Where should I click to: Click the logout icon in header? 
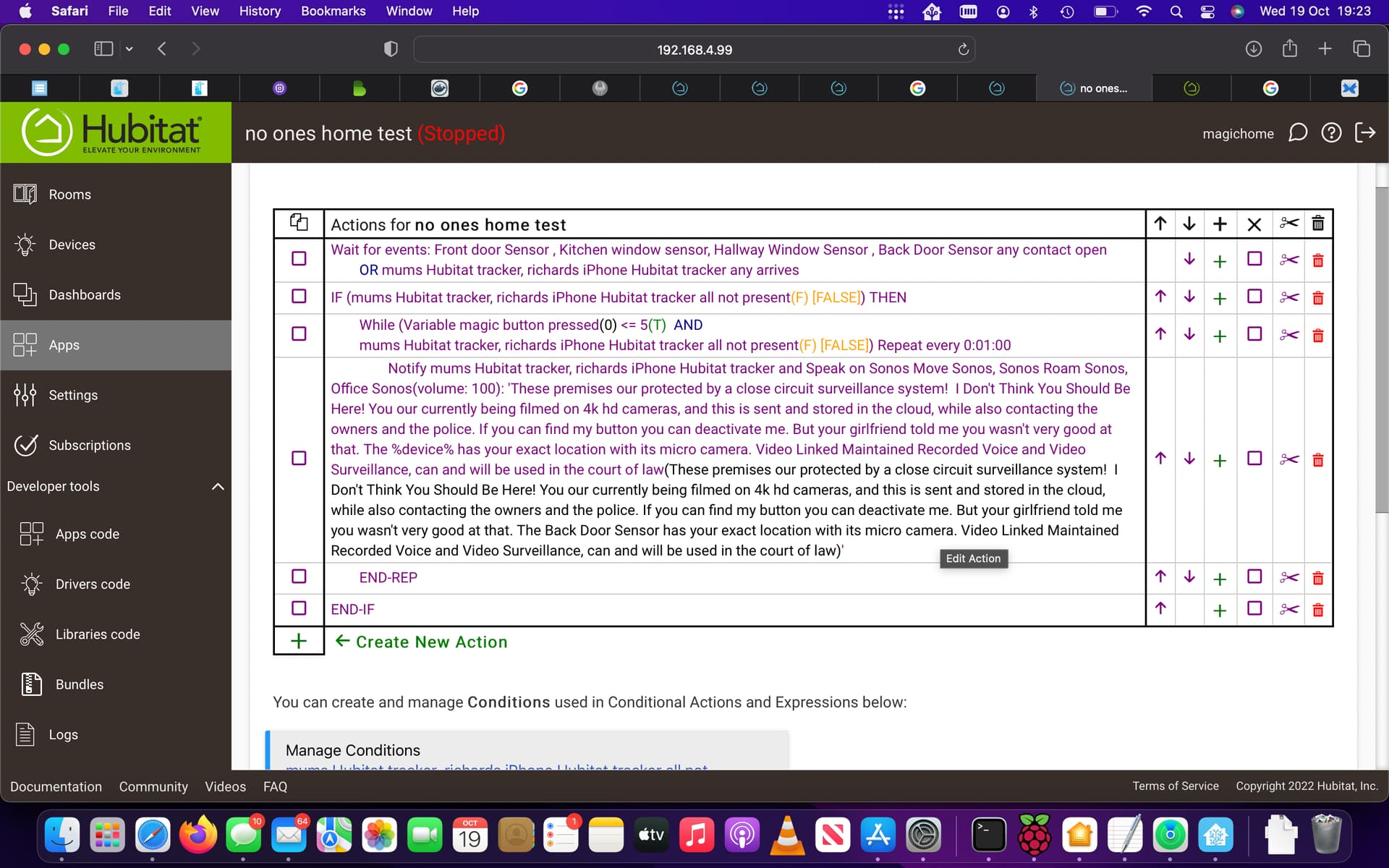point(1365,133)
